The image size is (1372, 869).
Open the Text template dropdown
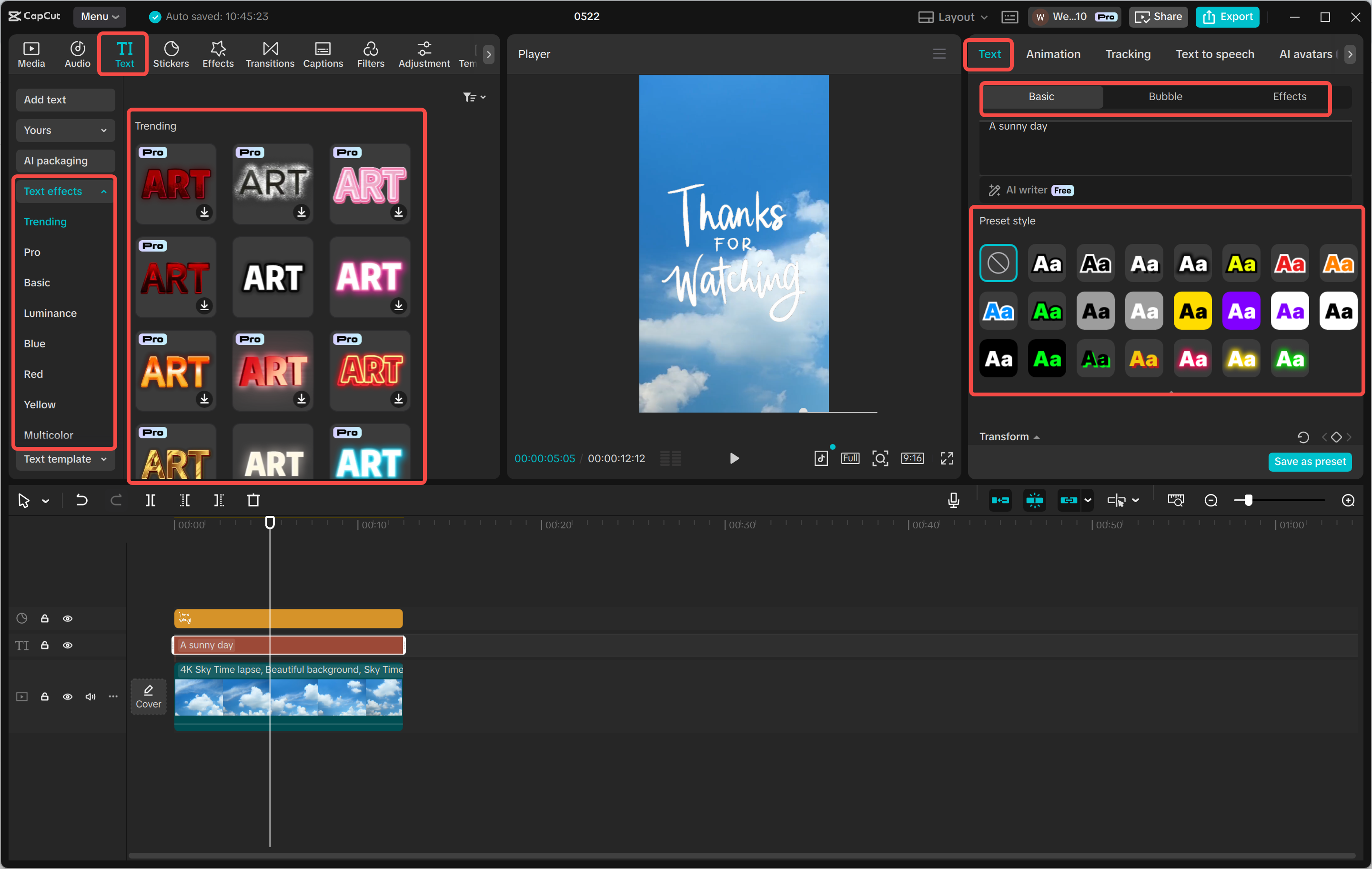click(x=65, y=459)
